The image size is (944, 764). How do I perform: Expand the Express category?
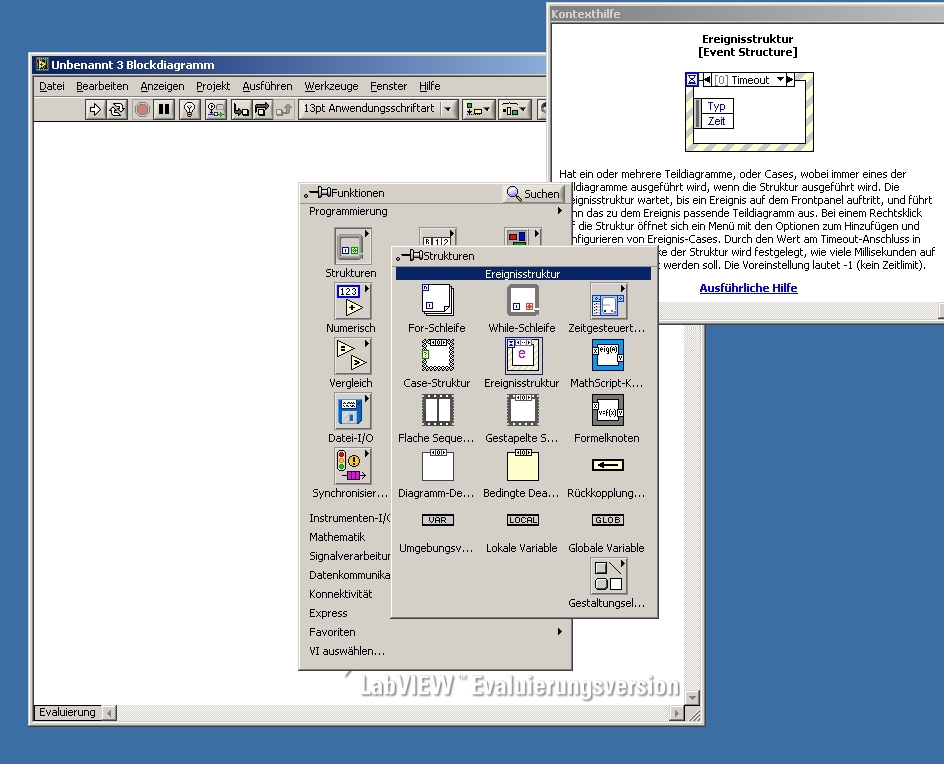coord(328,613)
